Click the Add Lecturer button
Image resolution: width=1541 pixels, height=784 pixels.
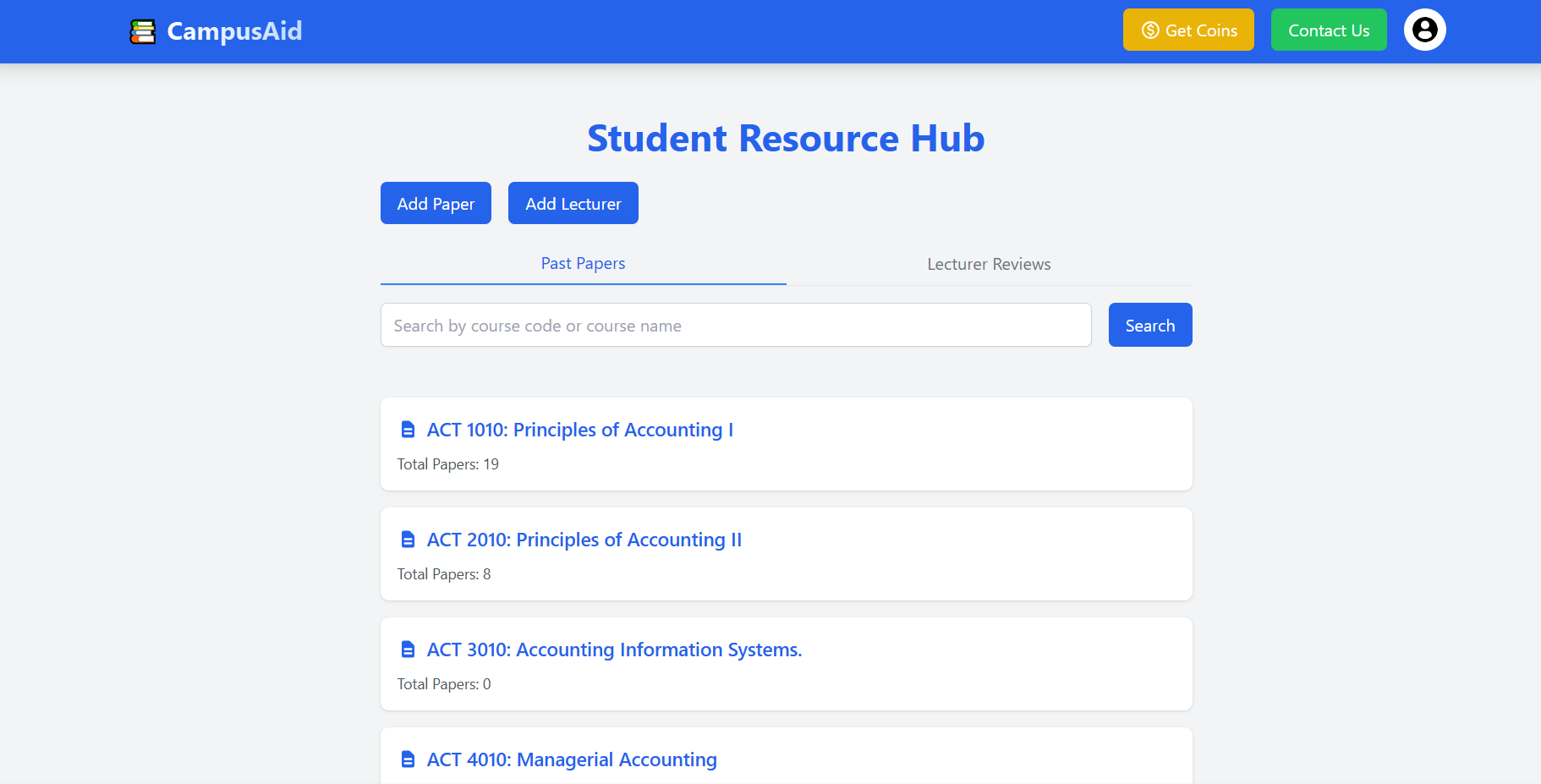(x=573, y=203)
